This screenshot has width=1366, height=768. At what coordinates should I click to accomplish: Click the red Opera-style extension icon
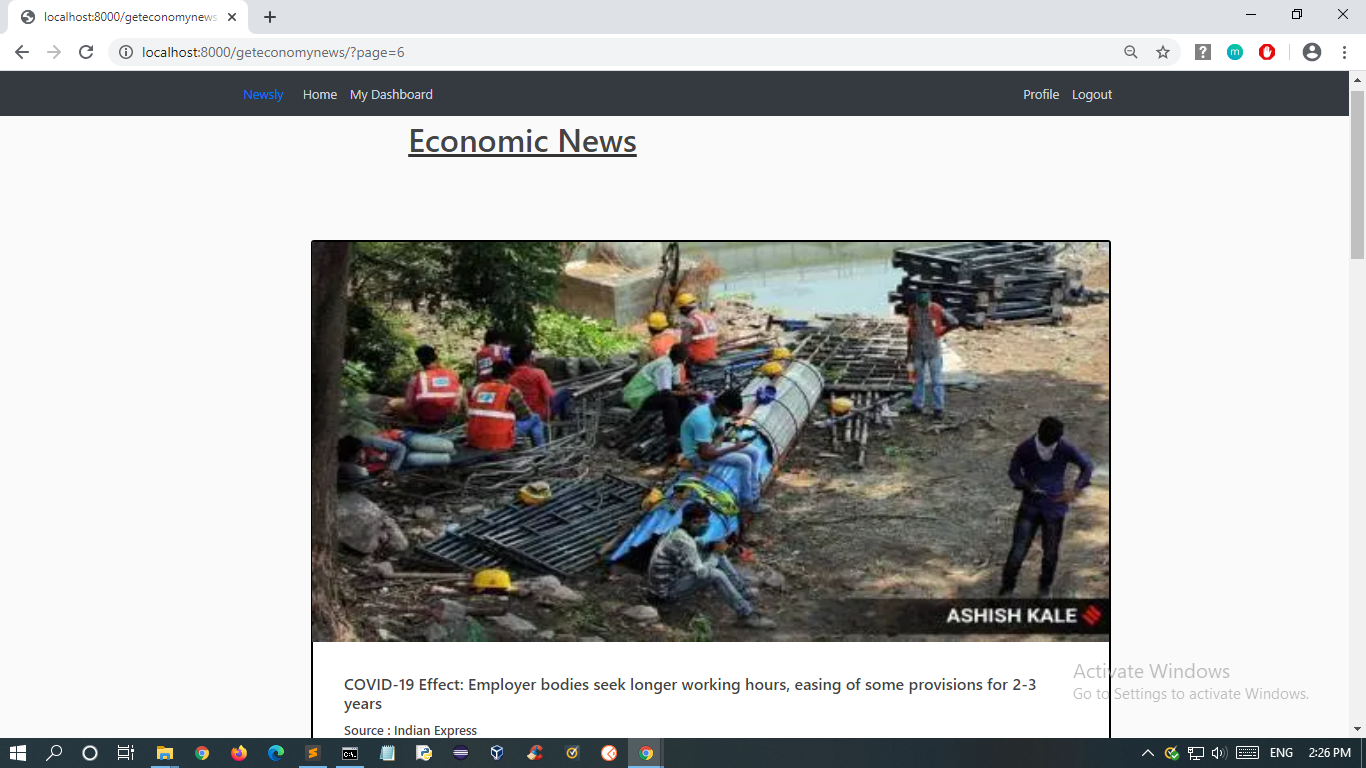pyautogui.click(x=1267, y=52)
